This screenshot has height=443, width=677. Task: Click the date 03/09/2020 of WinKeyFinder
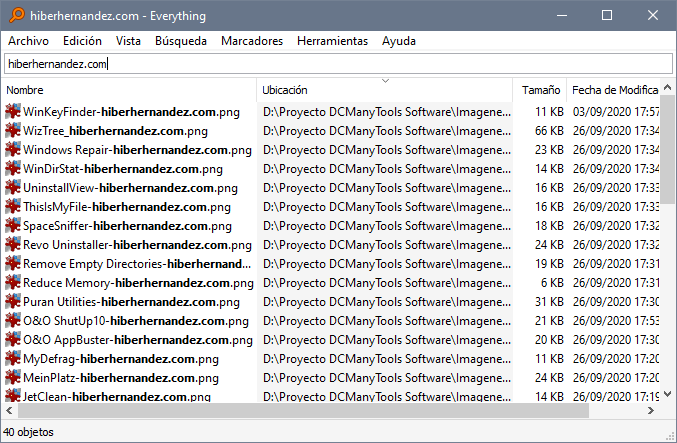click(x=616, y=112)
